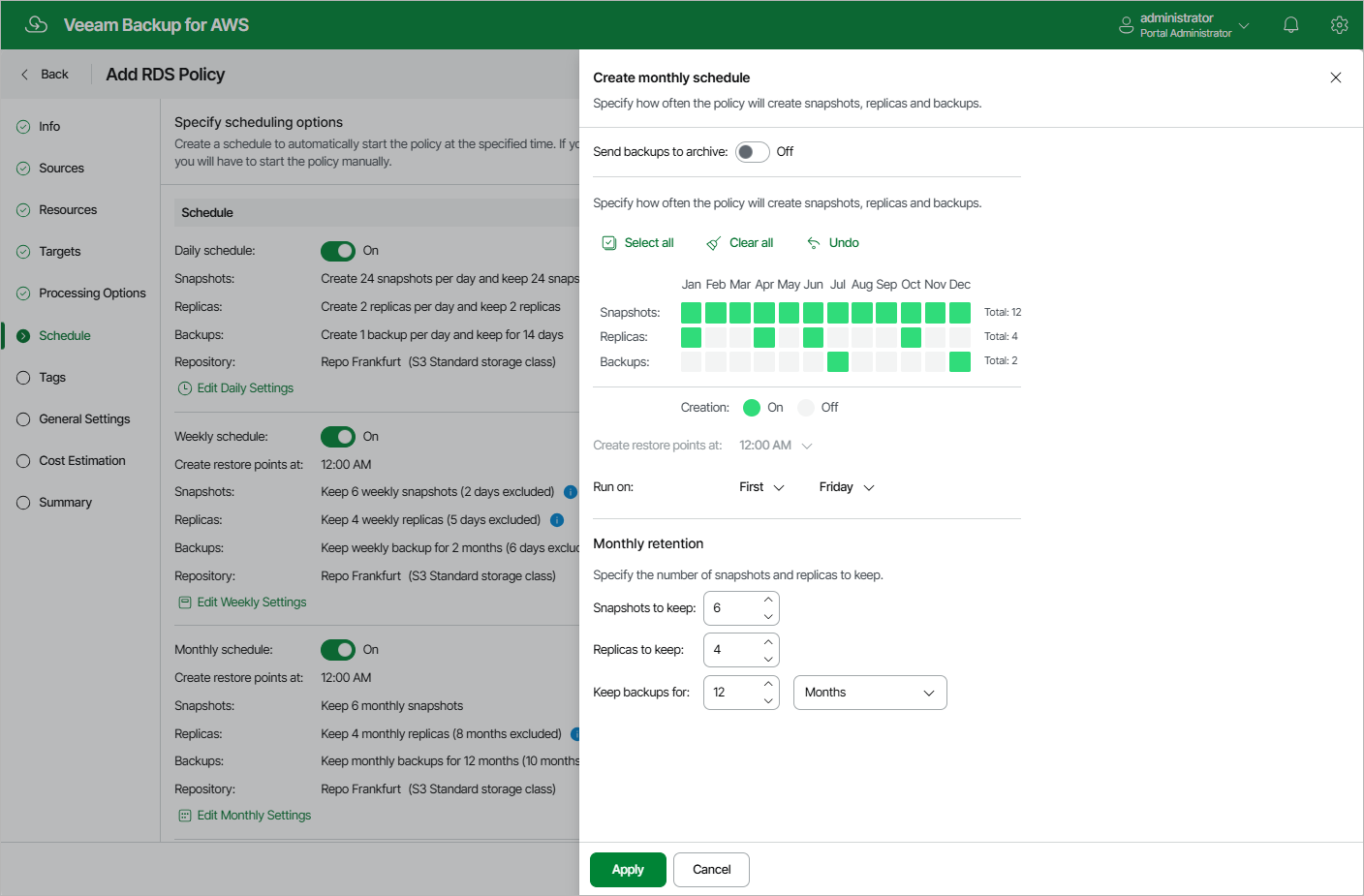This screenshot has height=896, width=1364.
Task: Toggle the Replicas cell for February
Action: click(x=716, y=337)
